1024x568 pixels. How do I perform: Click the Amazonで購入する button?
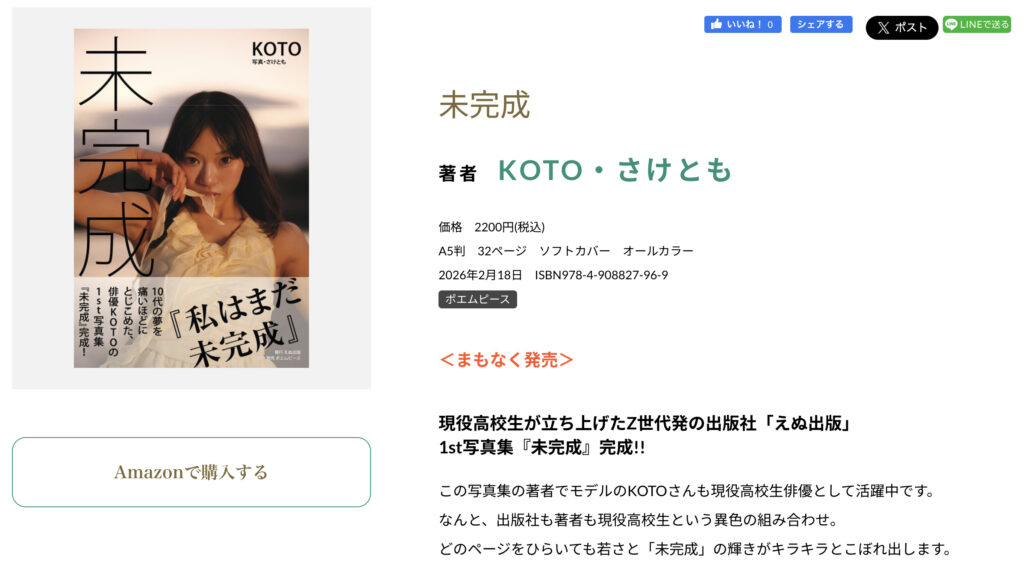coord(191,472)
